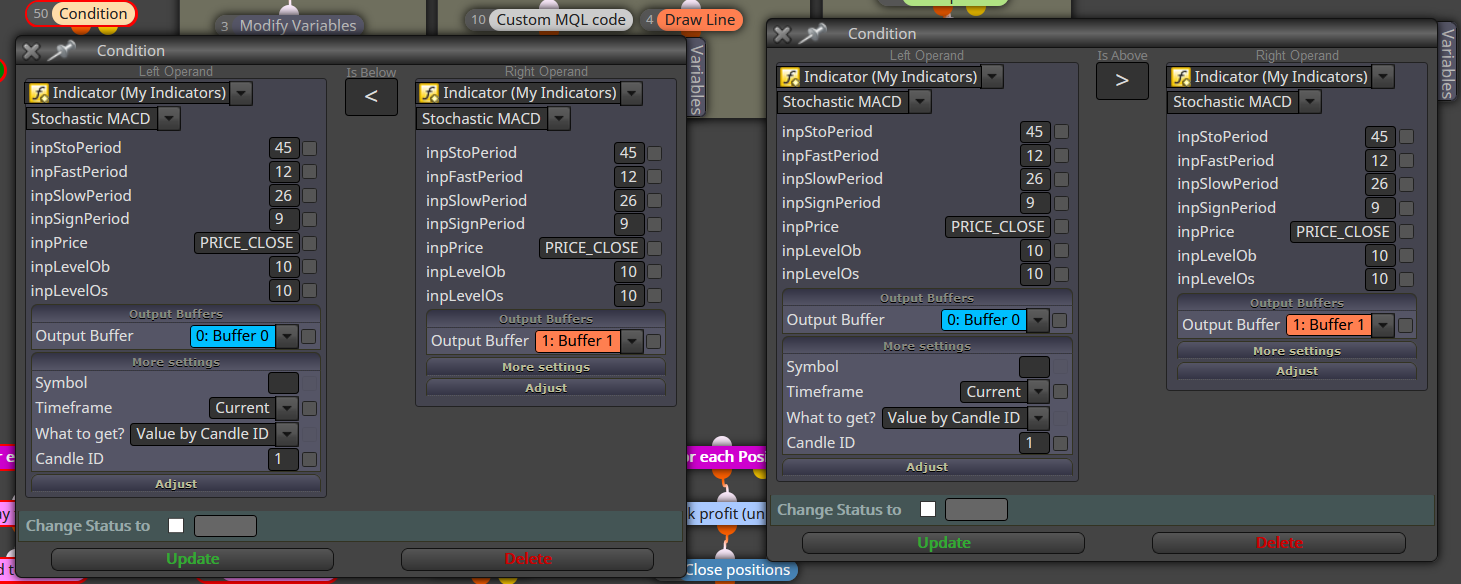Click Symbol input field in left dialog
Screen dimensions: 1461x584
283,383
